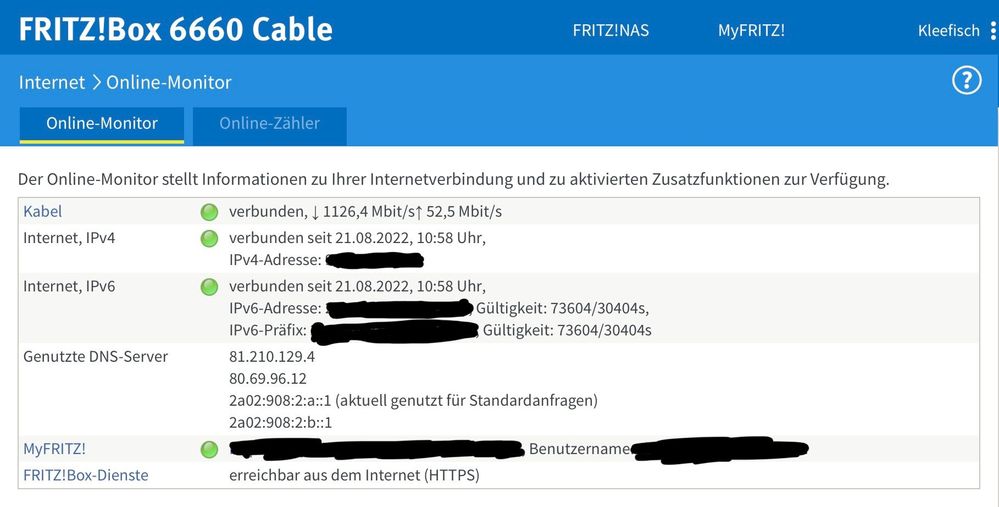Select the Online-Monitor tab
Image resolution: width=999 pixels, height=507 pixels.
102,124
